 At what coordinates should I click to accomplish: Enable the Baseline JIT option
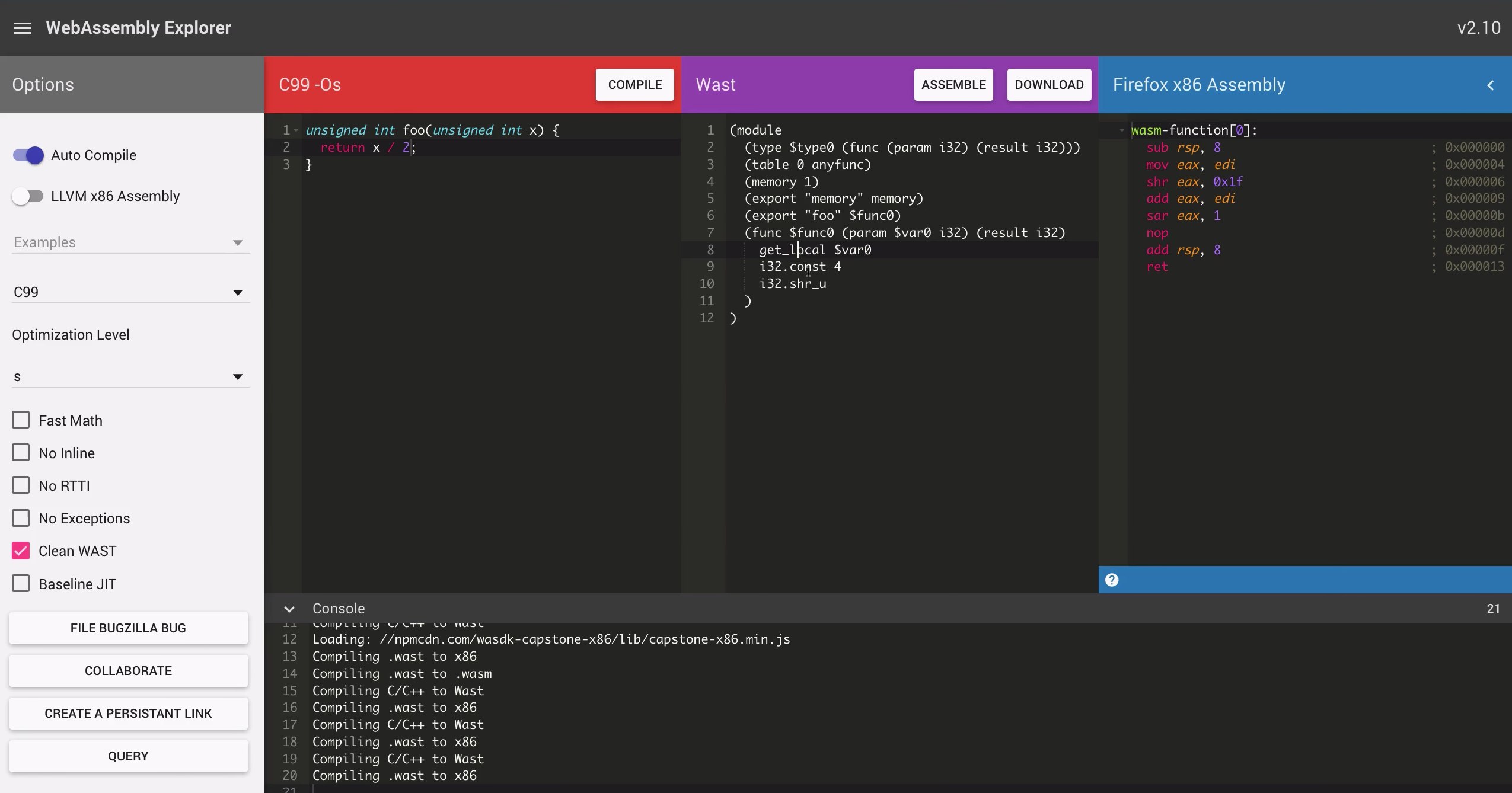(21, 584)
